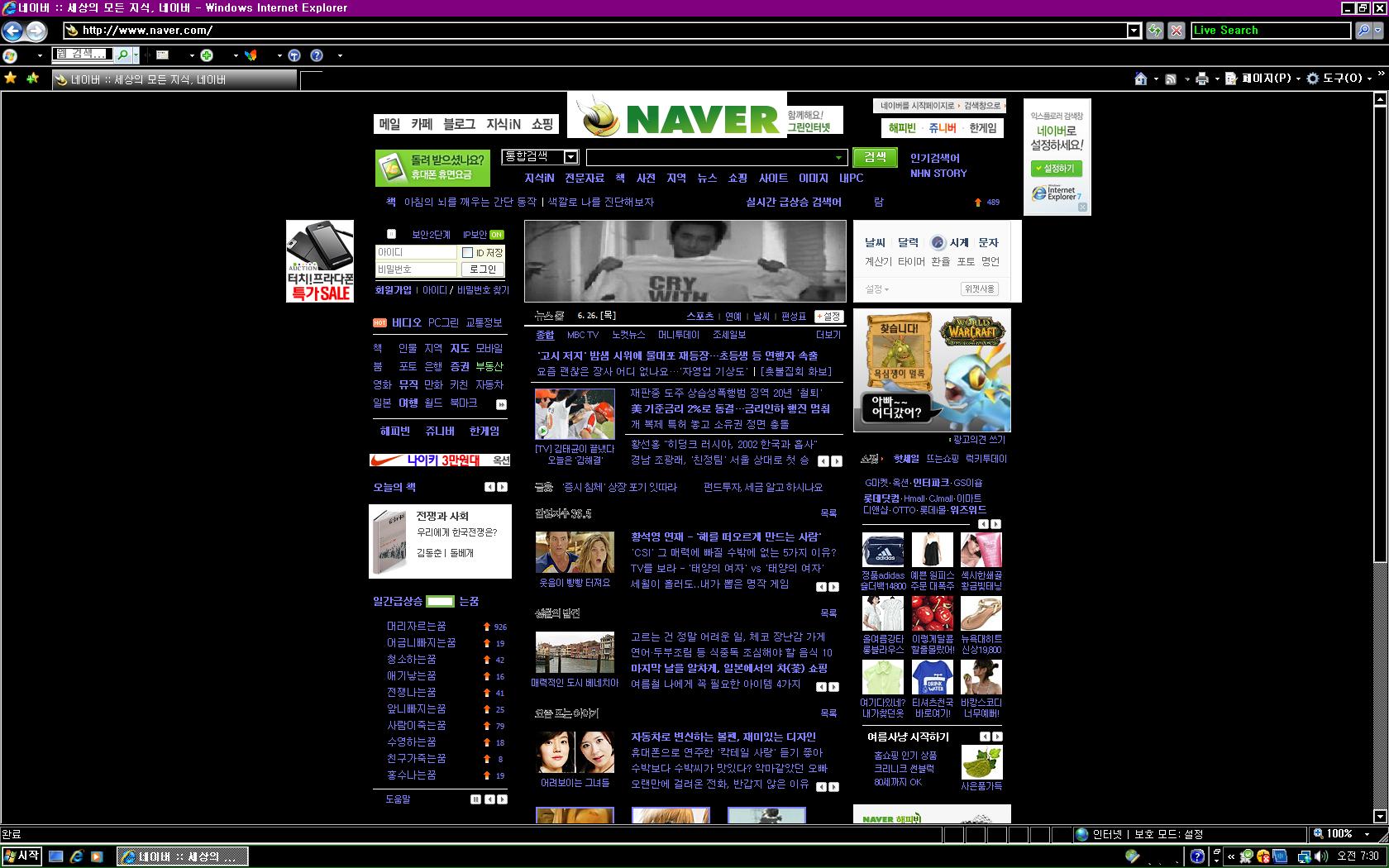Screen dimensions: 1389x868
Task: Click the 인기검색어 link
Action: pos(934,158)
